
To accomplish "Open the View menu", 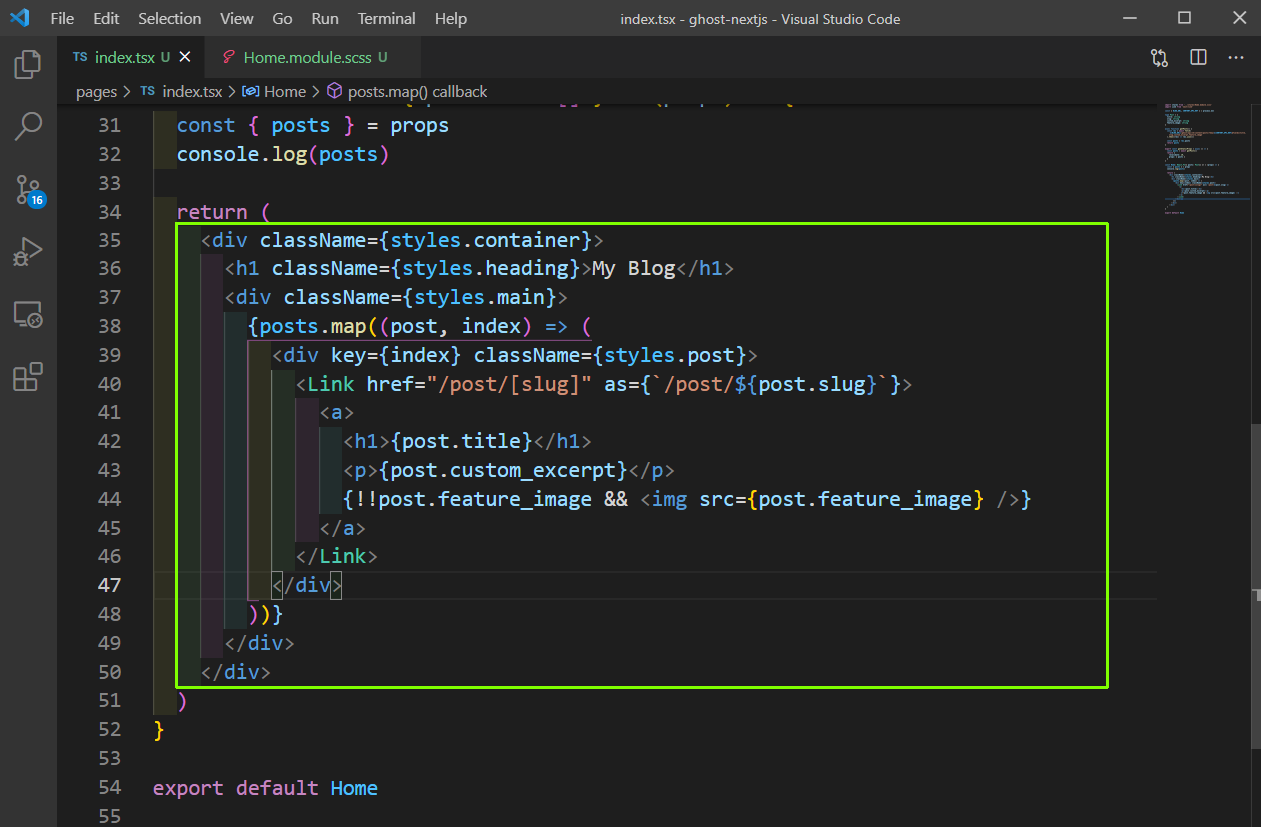I will coord(237,18).
